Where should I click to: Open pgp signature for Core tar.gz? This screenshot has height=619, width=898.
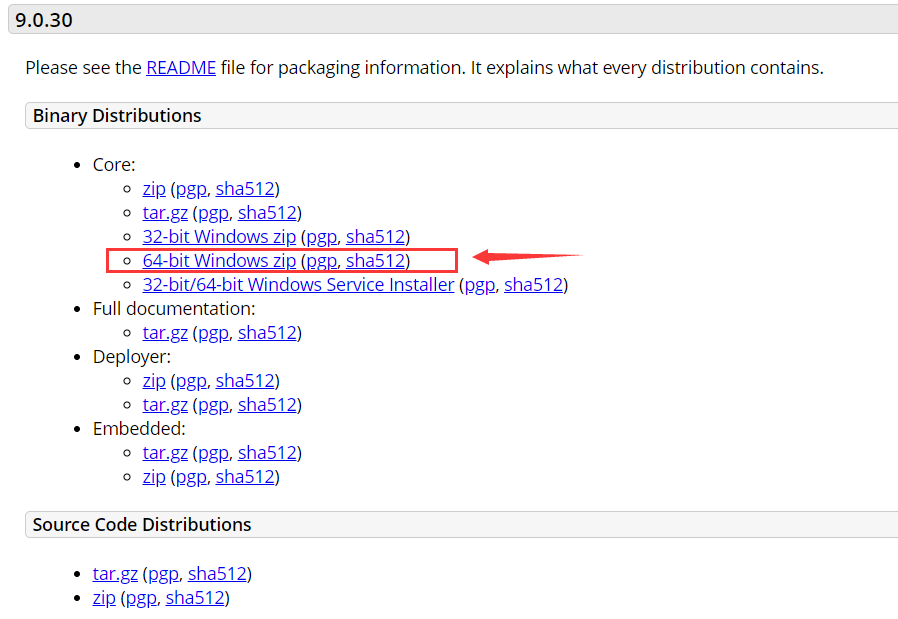[x=214, y=213]
